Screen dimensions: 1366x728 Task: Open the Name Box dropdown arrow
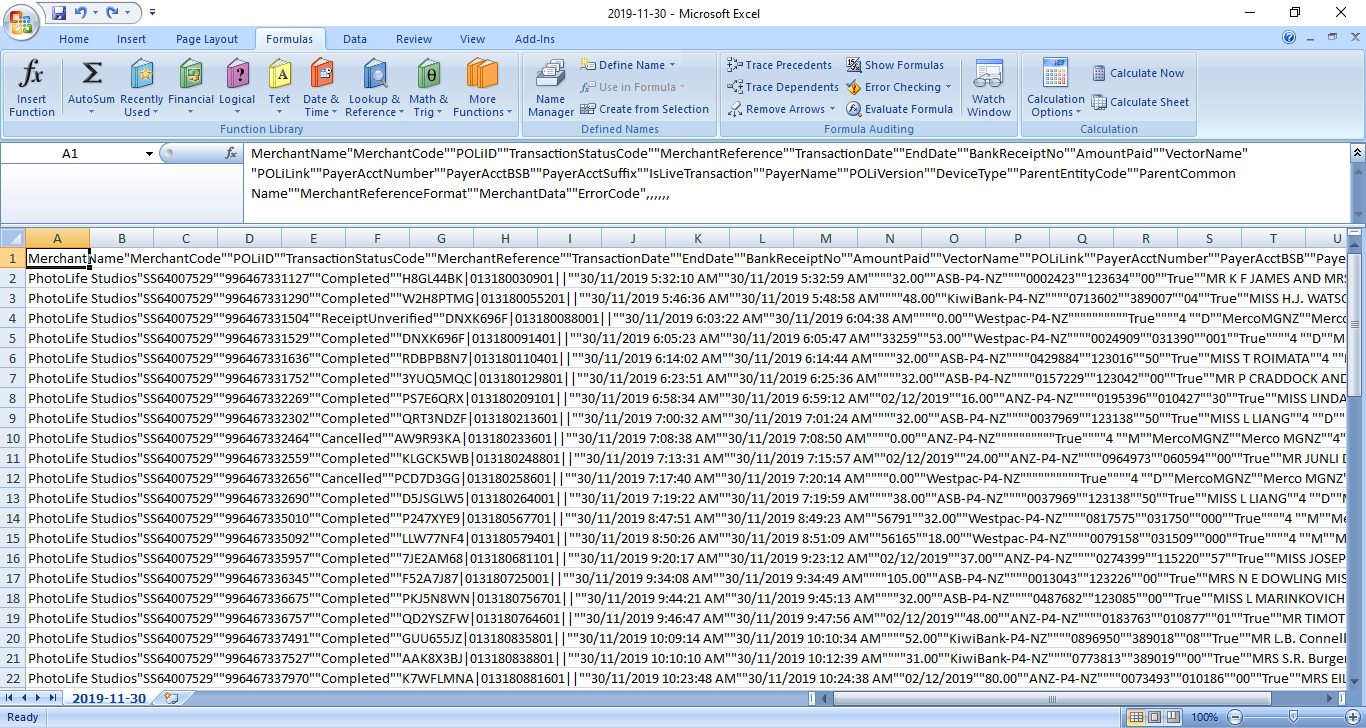(x=149, y=154)
